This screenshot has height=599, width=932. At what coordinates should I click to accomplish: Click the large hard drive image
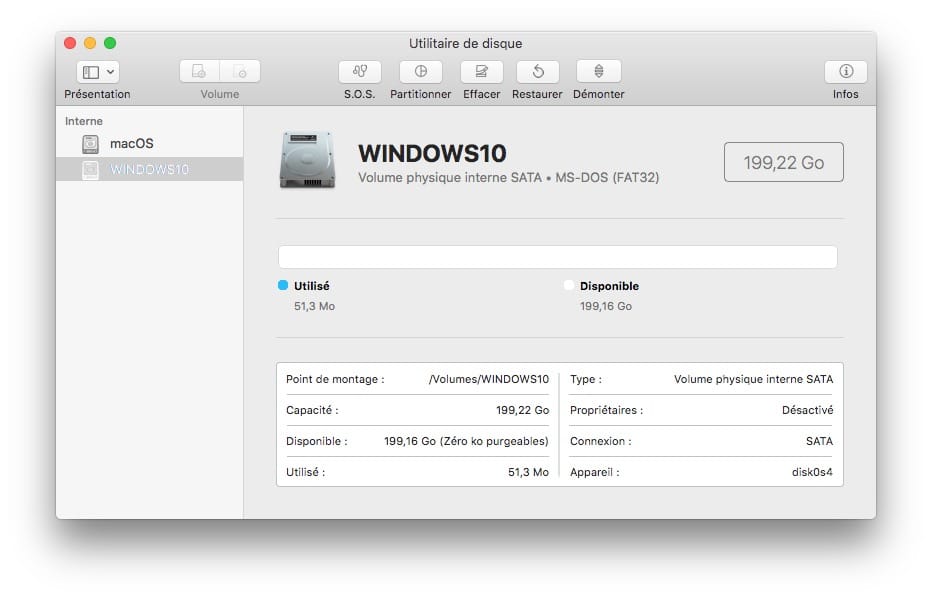[x=307, y=160]
